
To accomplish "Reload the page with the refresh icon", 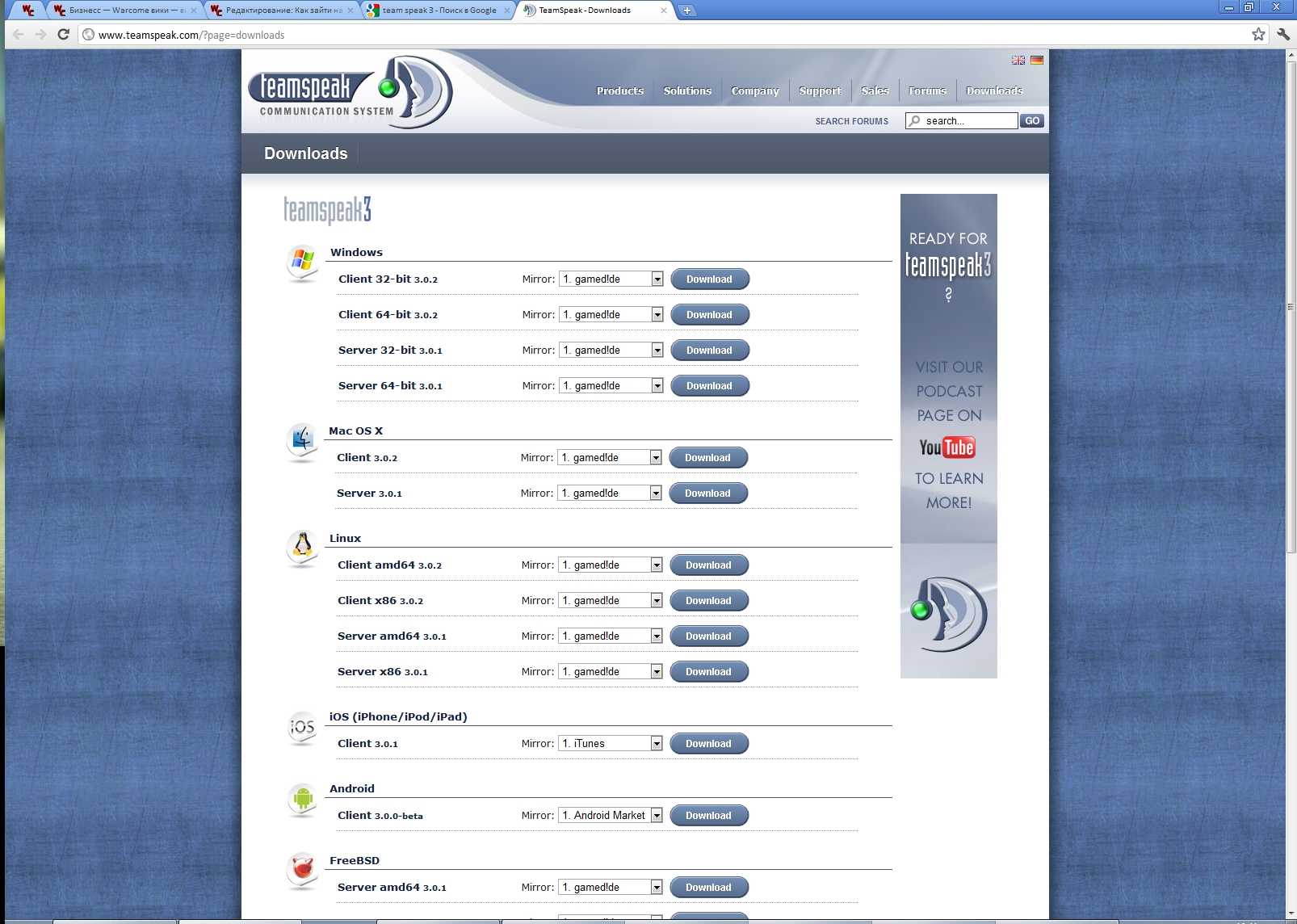I will 64,34.
